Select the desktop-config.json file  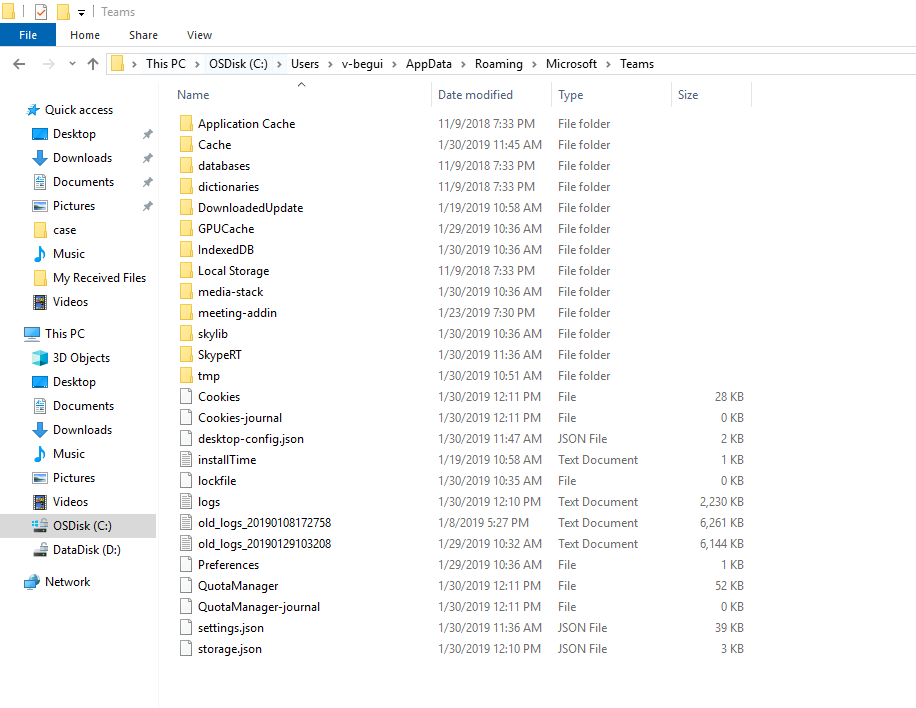coord(251,439)
